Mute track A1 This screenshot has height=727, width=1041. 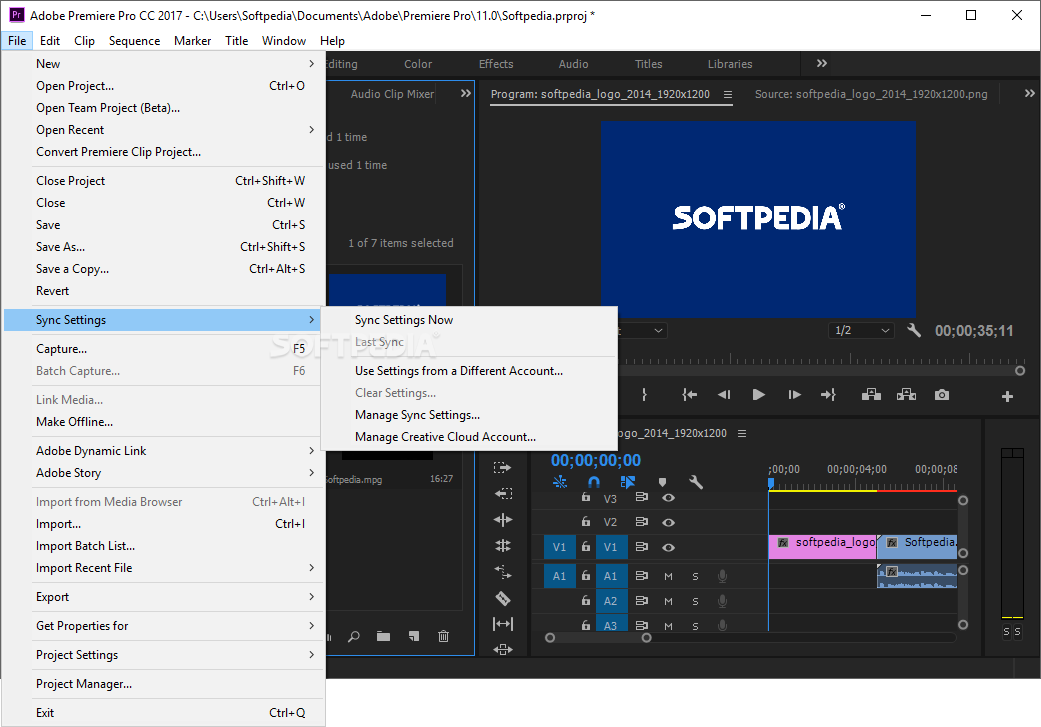point(669,576)
